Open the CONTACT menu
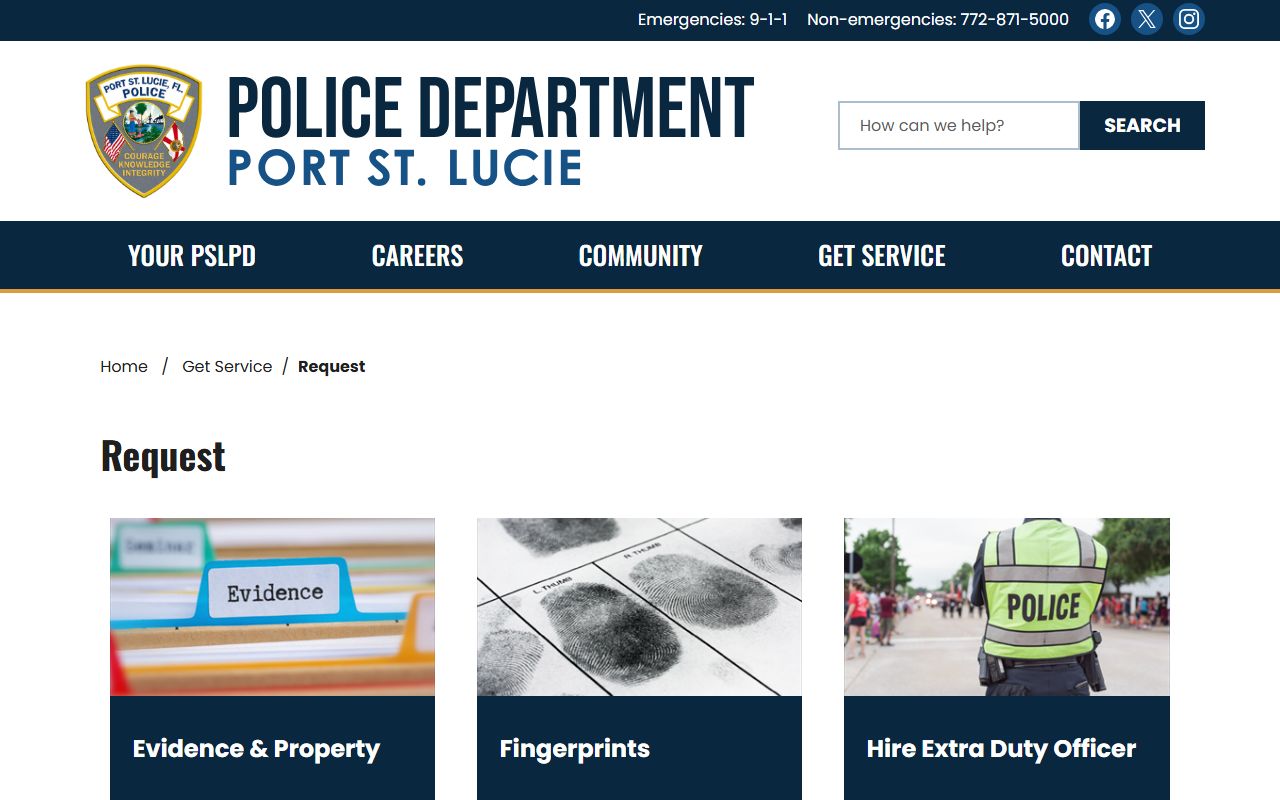 pyautogui.click(x=1106, y=256)
